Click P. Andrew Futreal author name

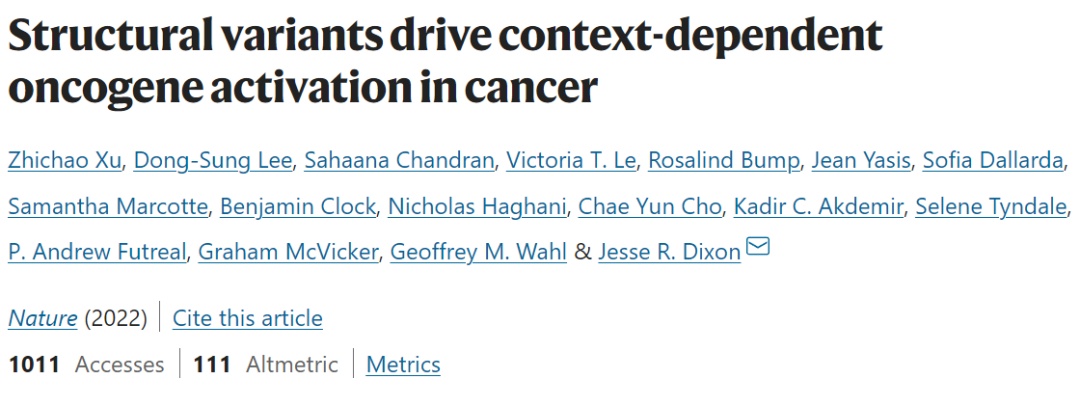[x=97, y=252]
